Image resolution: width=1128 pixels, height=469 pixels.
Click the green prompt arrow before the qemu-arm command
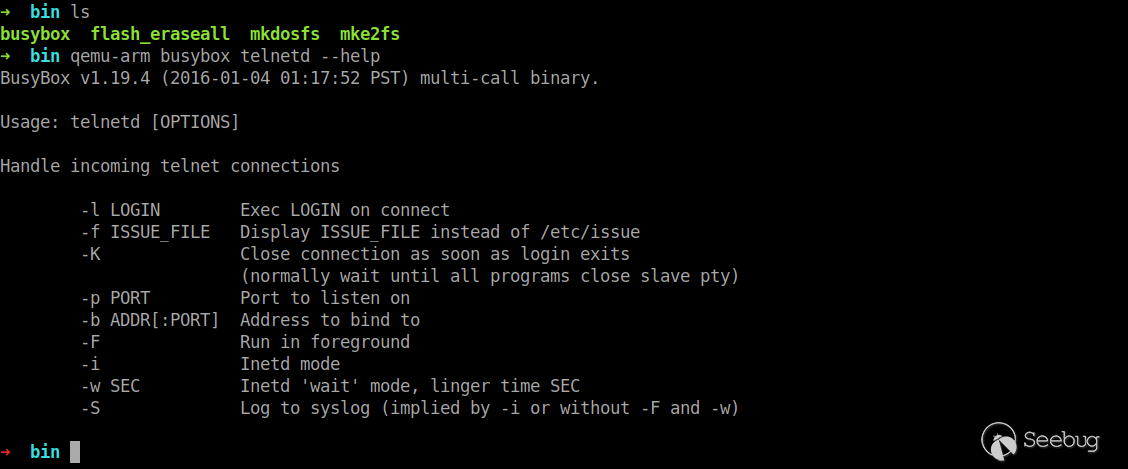(x=6, y=56)
